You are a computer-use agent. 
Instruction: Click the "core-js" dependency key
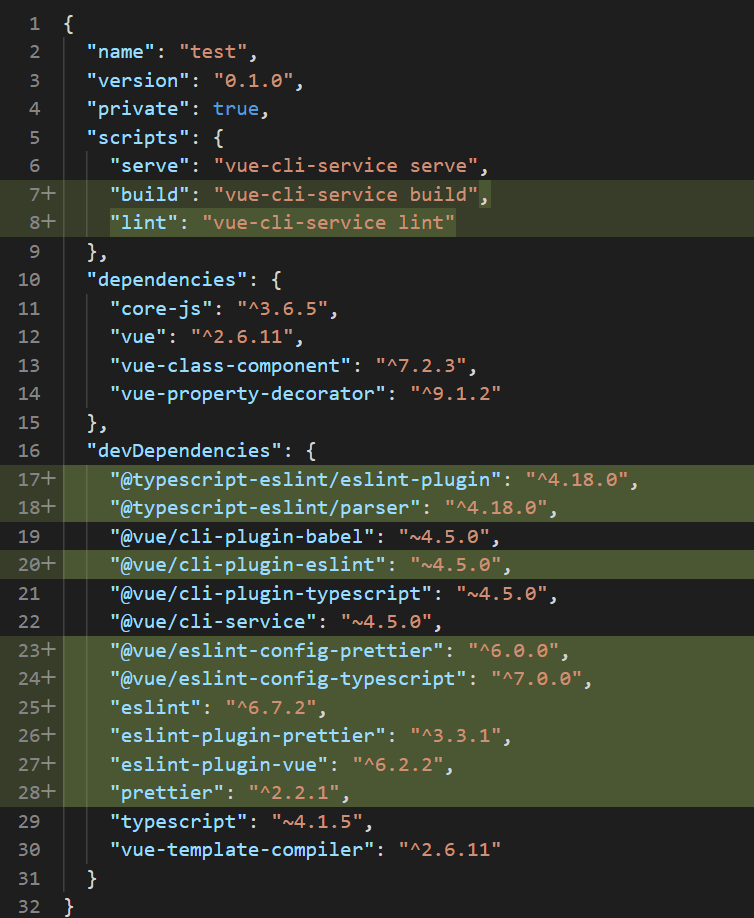(162, 309)
